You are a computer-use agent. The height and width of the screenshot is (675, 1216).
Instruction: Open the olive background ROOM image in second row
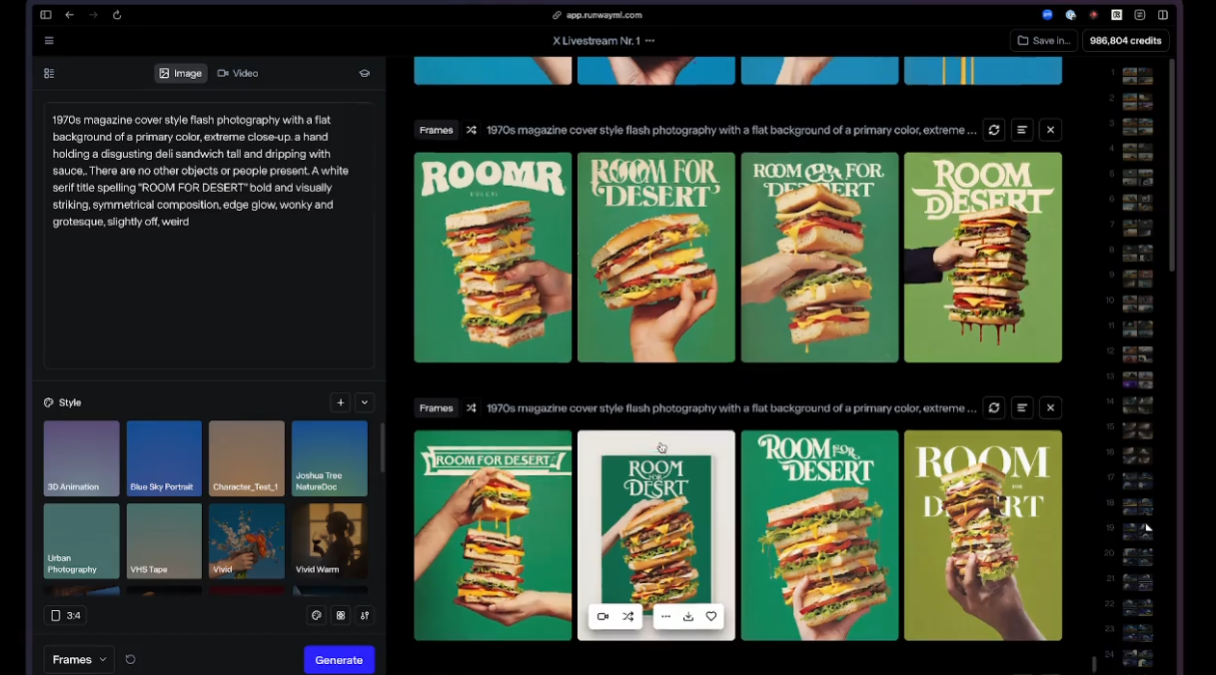click(x=983, y=535)
